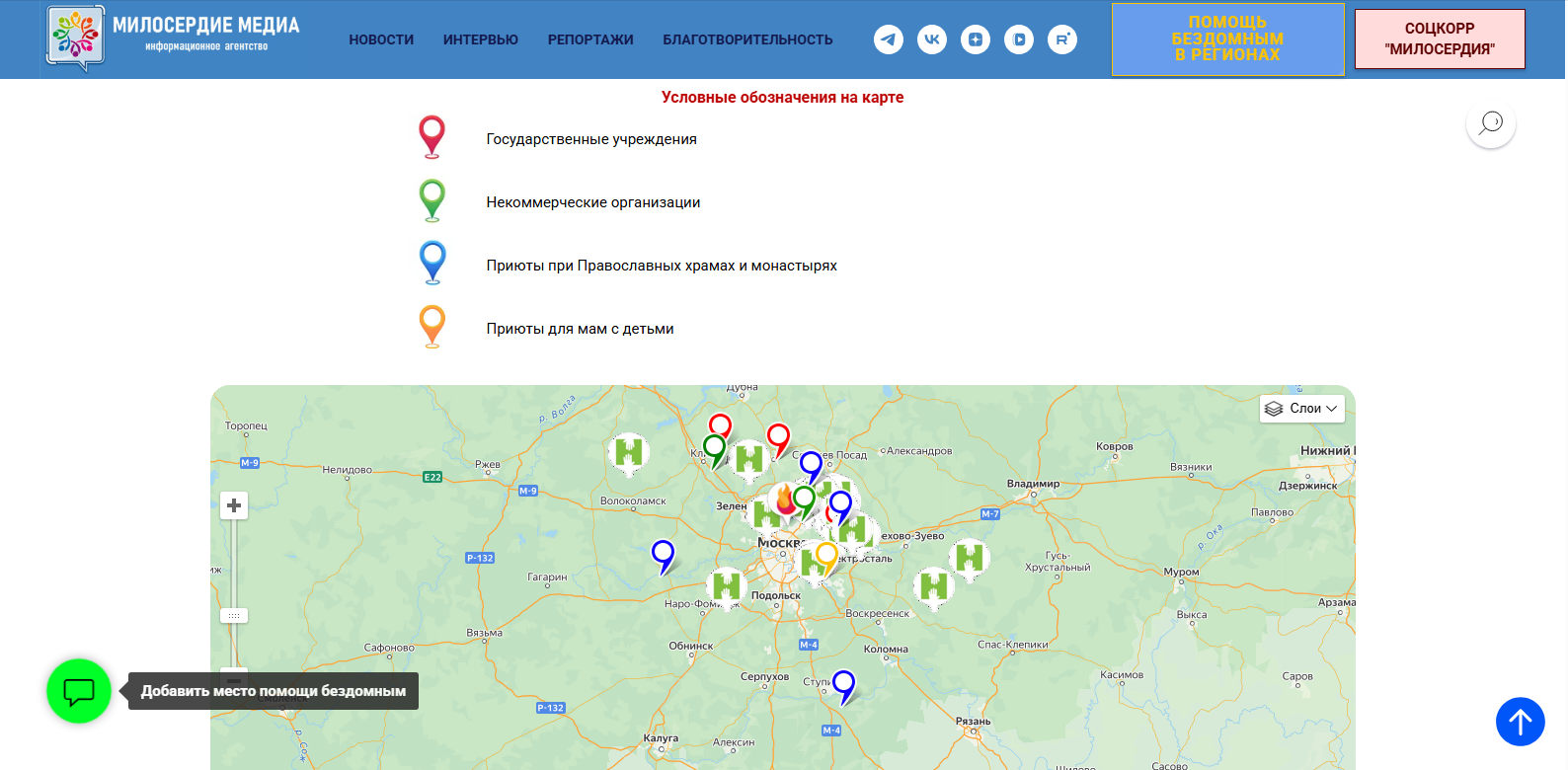The height and width of the screenshot is (770, 1568).
Task: Open the ИНТЕРВЬЮ menu item
Action: (481, 39)
